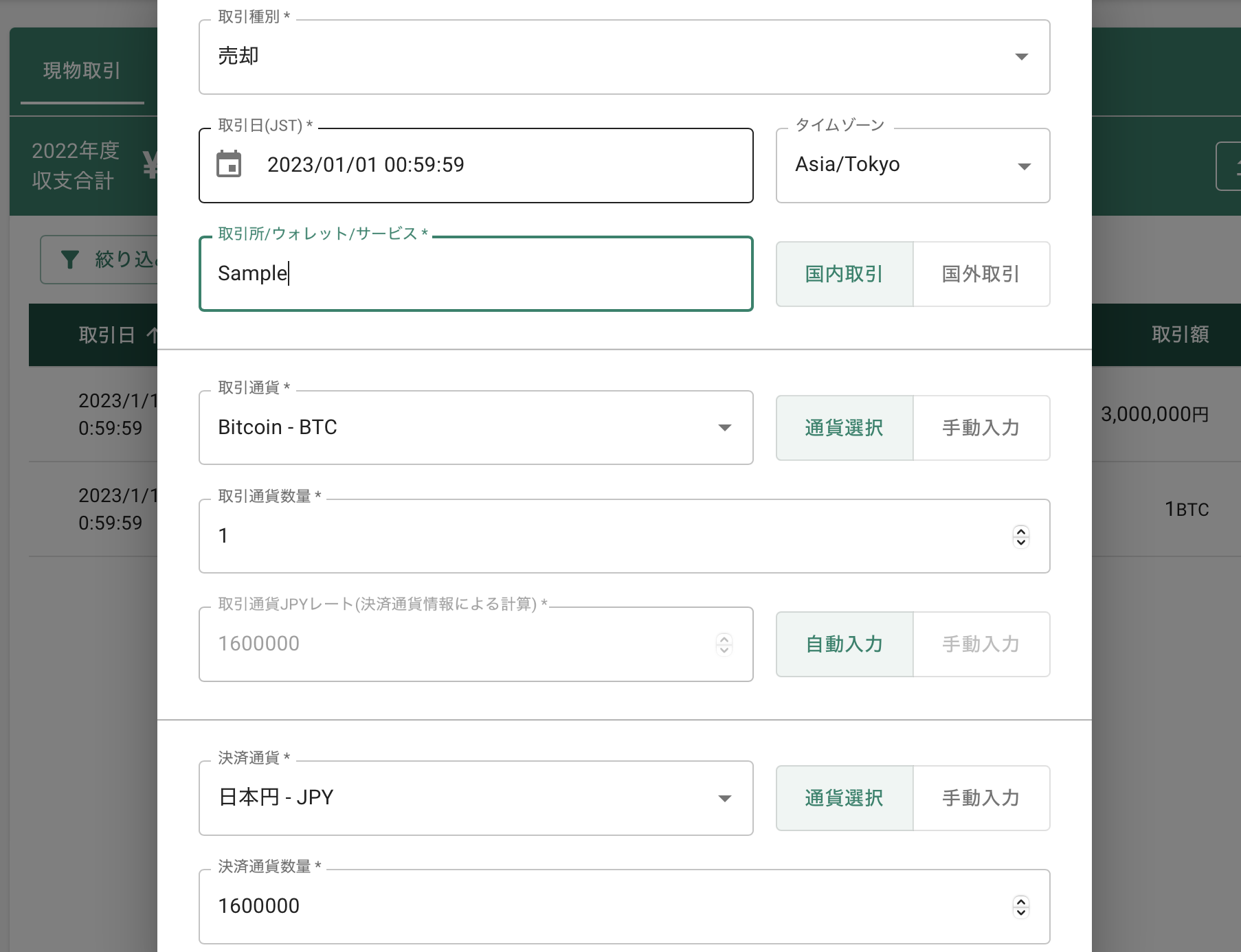Click the filter funnel icon
Image resolution: width=1241 pixels, height=952 pixels.
[70, 259]
